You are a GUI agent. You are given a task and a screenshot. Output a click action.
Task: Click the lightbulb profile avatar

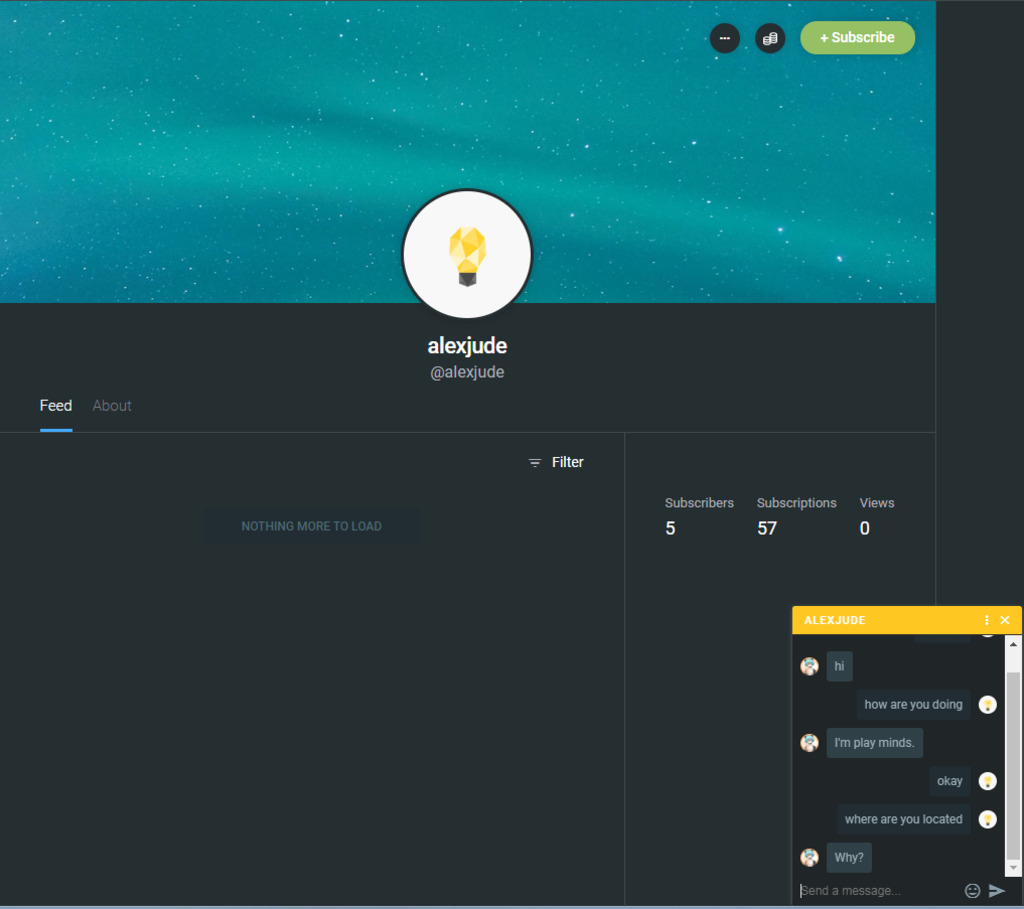point(467,254)
